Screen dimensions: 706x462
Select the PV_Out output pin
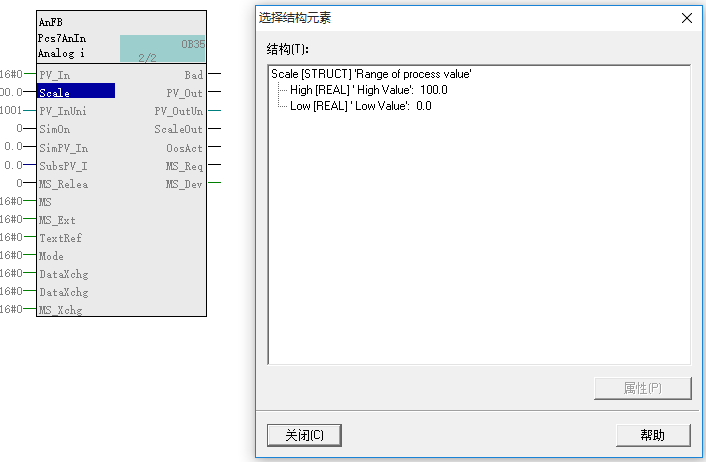pos(184,93)
